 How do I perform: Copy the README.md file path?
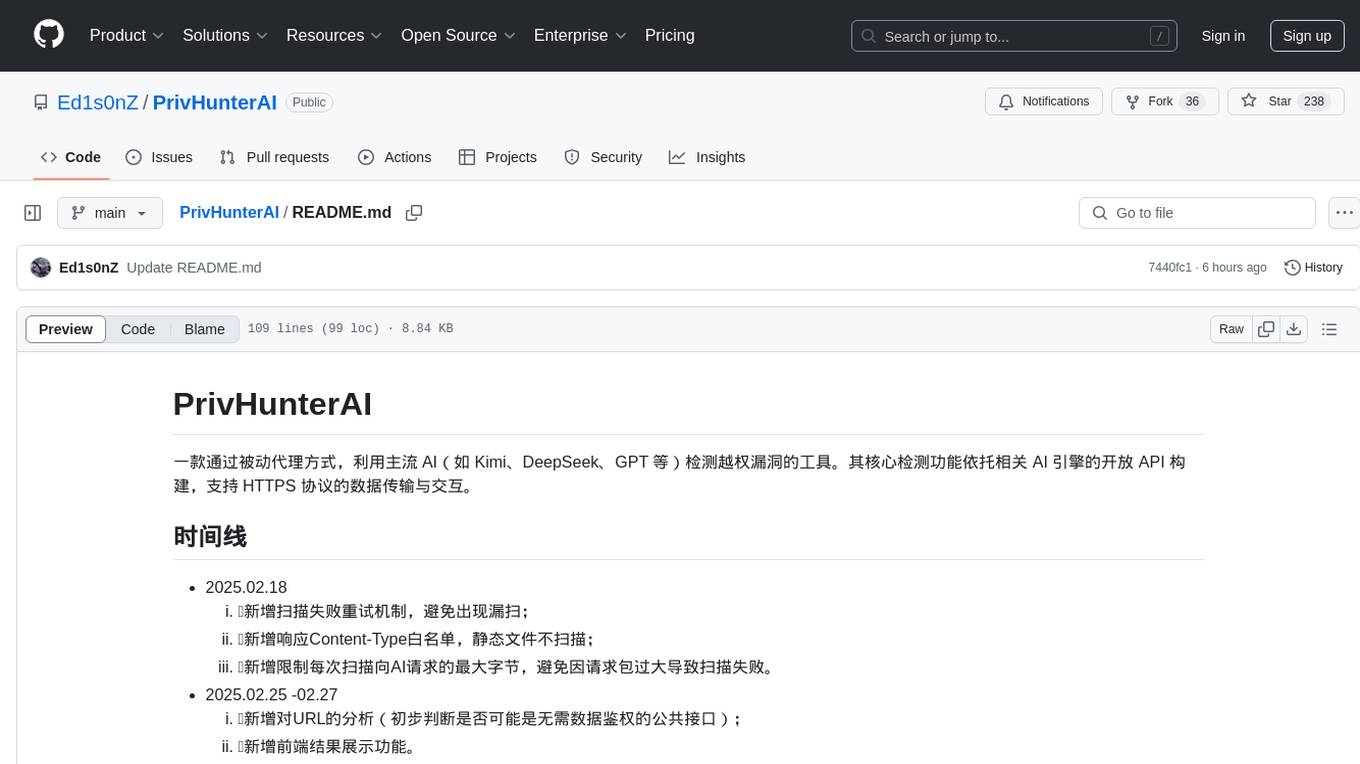(x=414, y=213)
